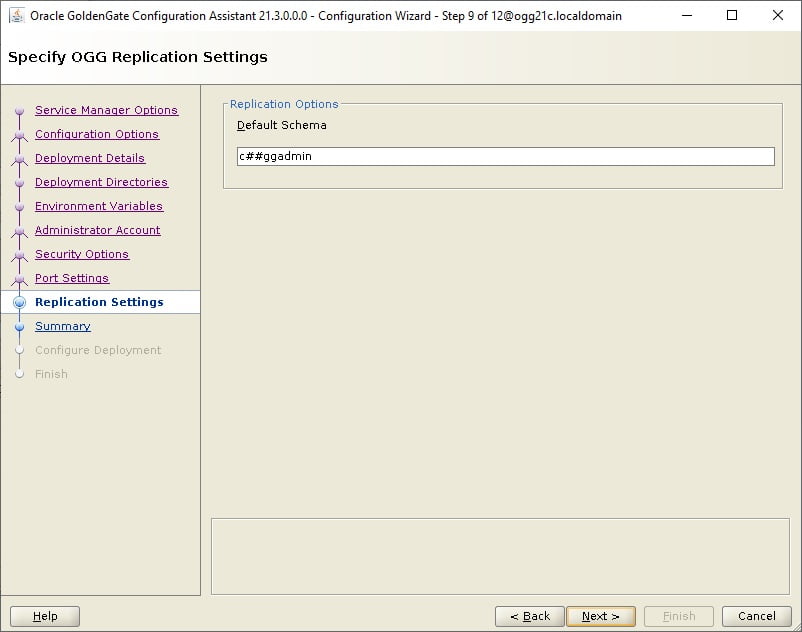Open Environment Variables step

[99, 206]
